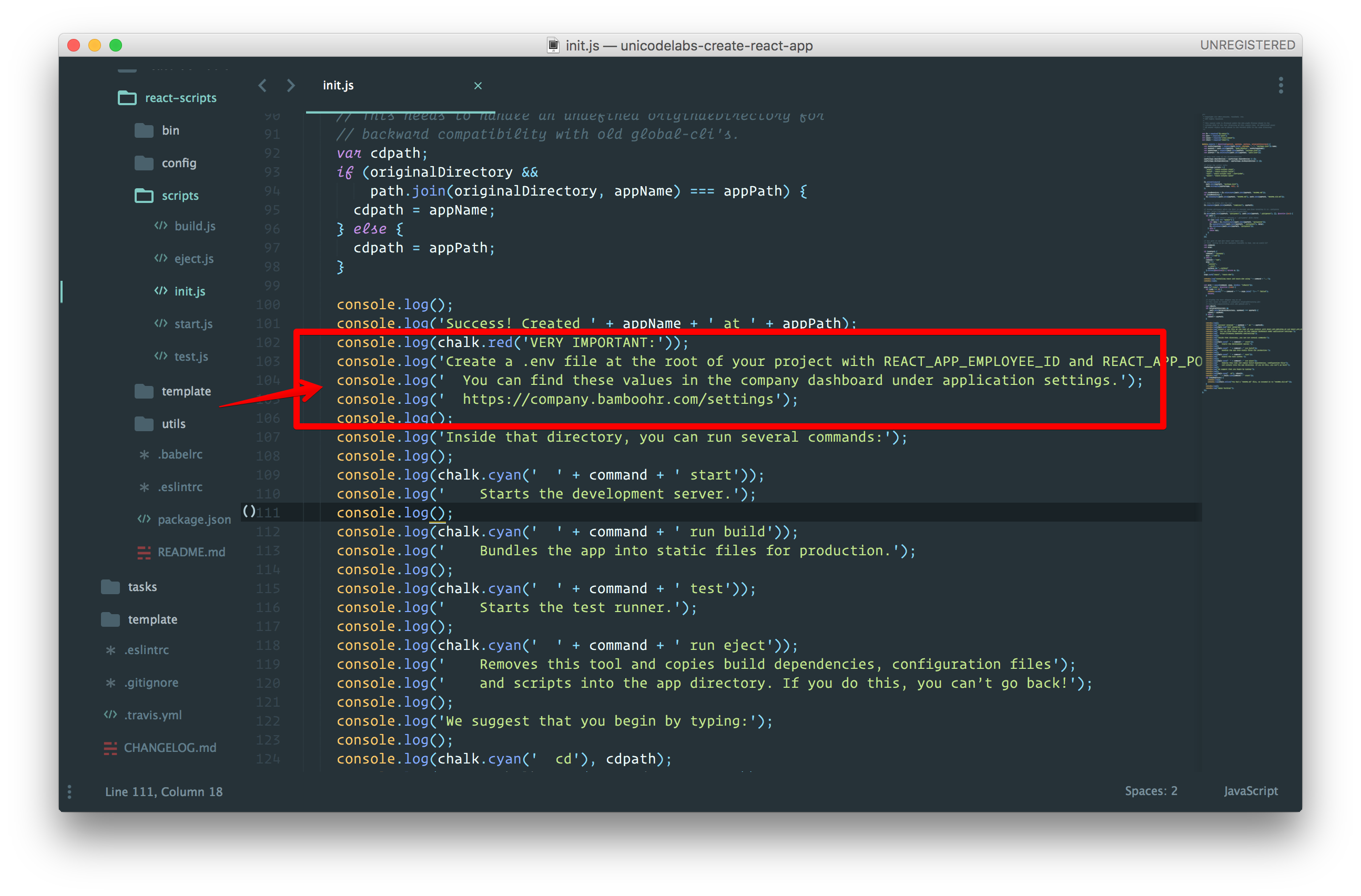
Task: Click the status bar three-dot panel icon
Action: [70, 791]
